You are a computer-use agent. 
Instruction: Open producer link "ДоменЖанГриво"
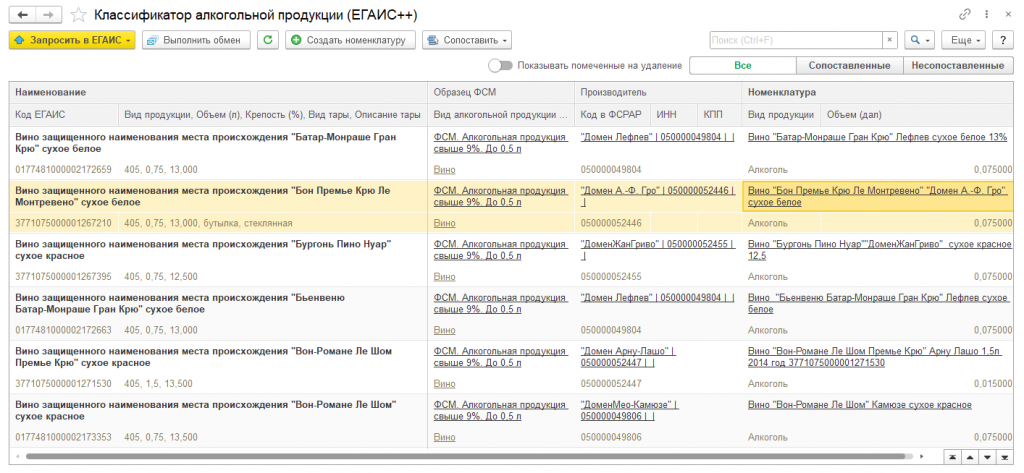pyautogui.click(x=658, y=250)
